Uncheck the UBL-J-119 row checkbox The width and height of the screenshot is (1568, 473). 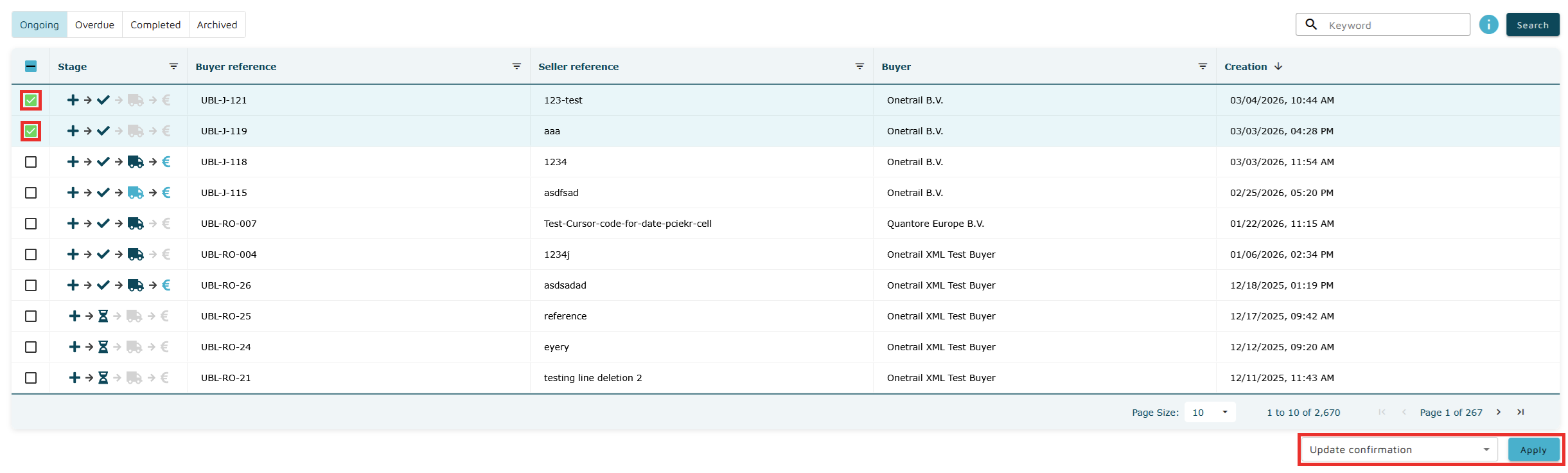point(31,131)
